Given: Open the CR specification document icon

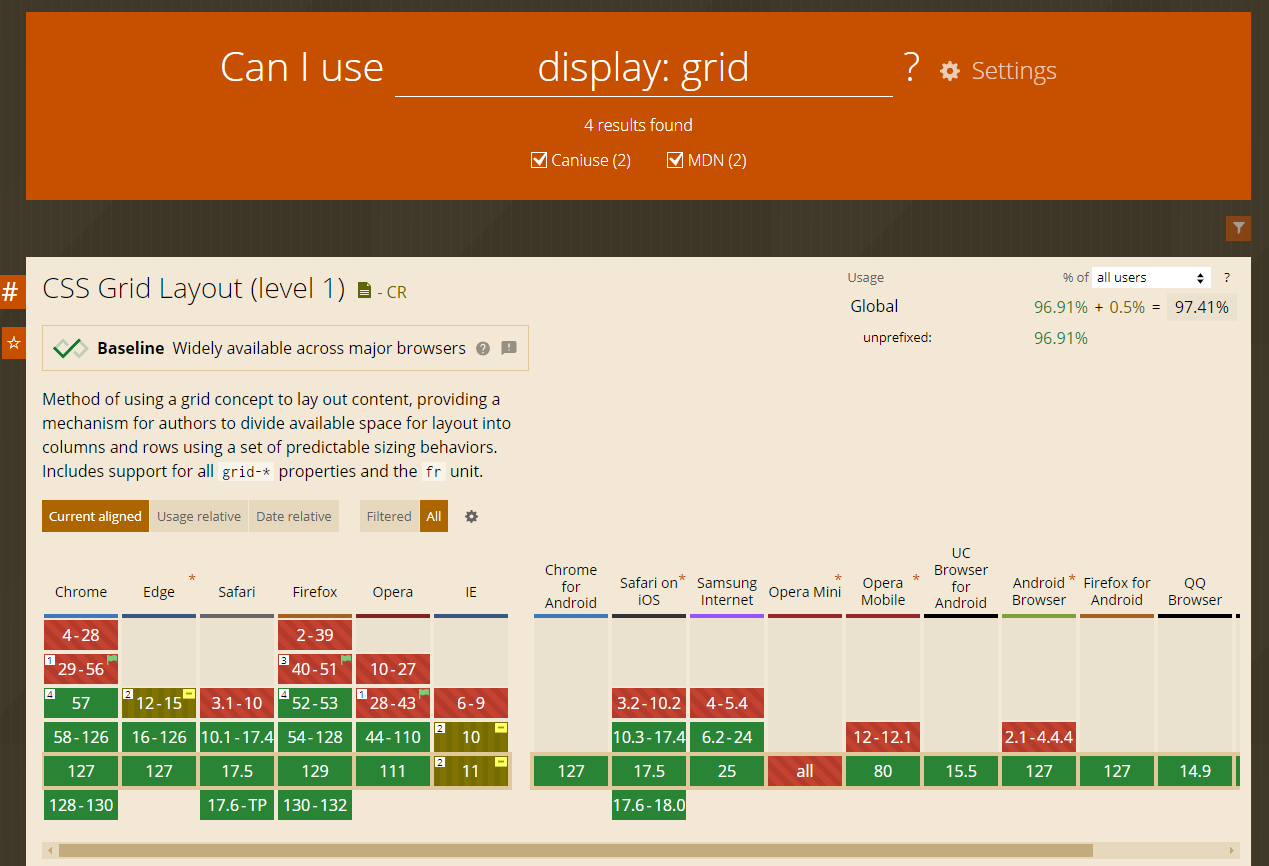Looking at the screenshot, I should (x=365, y=292).
